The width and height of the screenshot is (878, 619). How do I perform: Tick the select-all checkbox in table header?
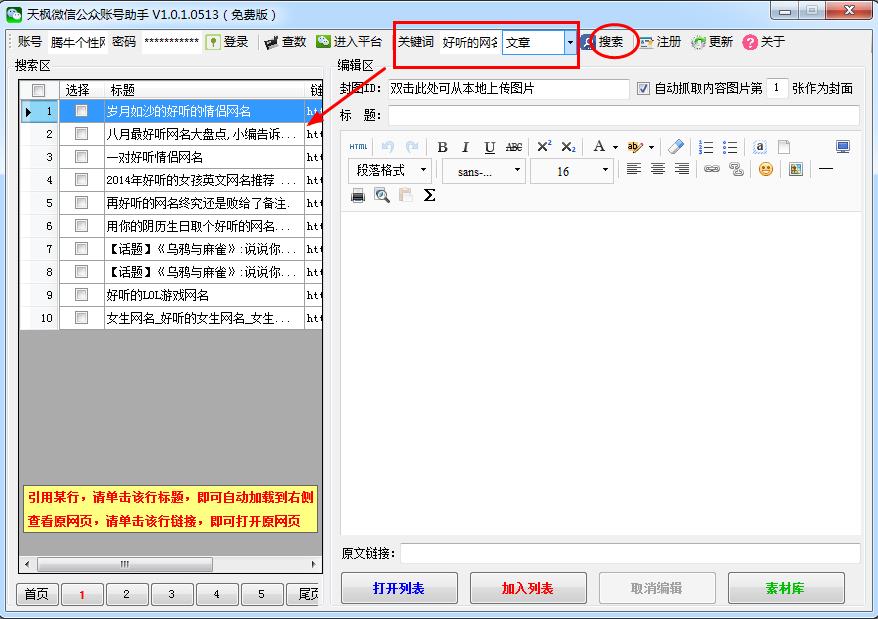click(38, 90)
